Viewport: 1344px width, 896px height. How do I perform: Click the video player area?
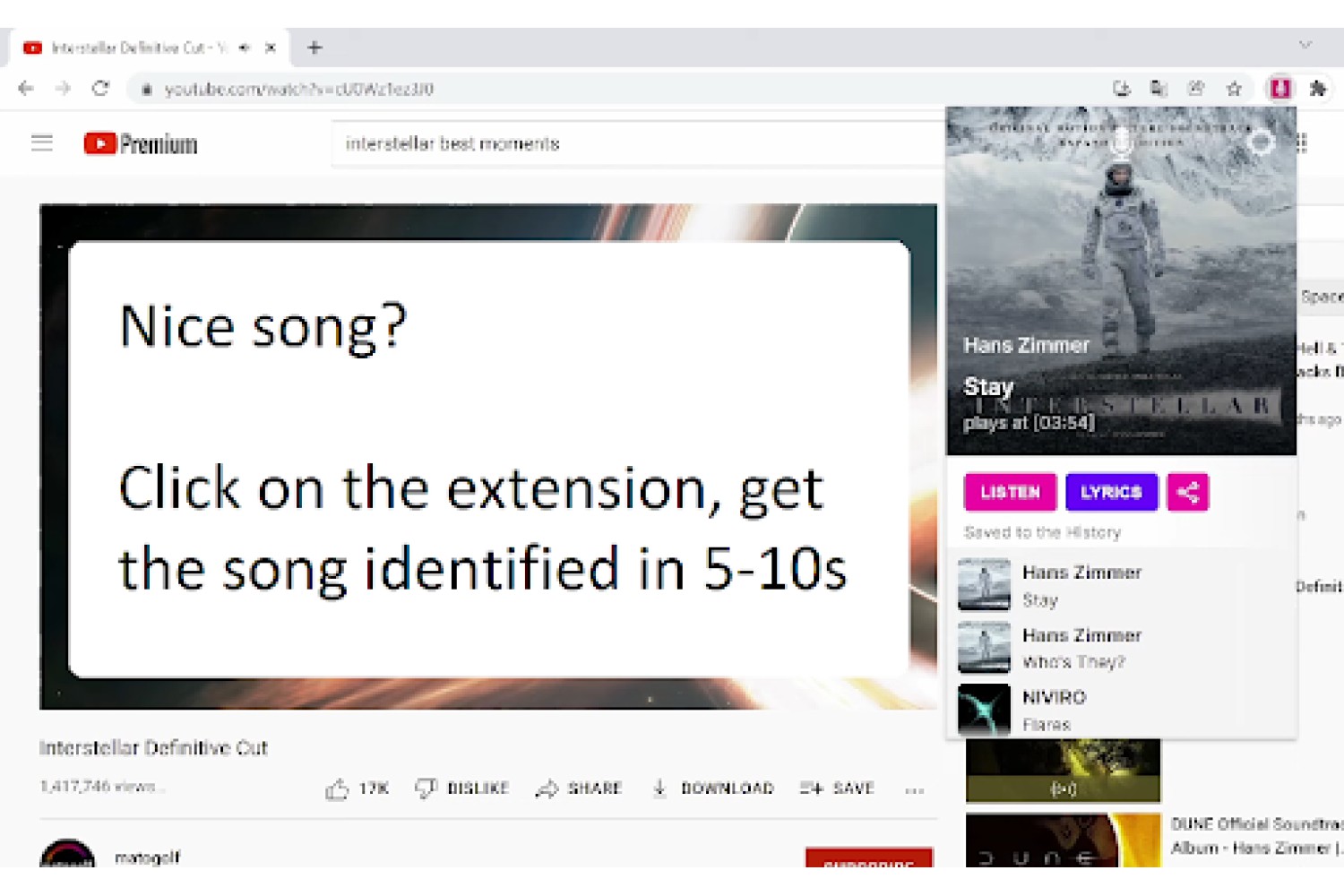pos(488,457)
